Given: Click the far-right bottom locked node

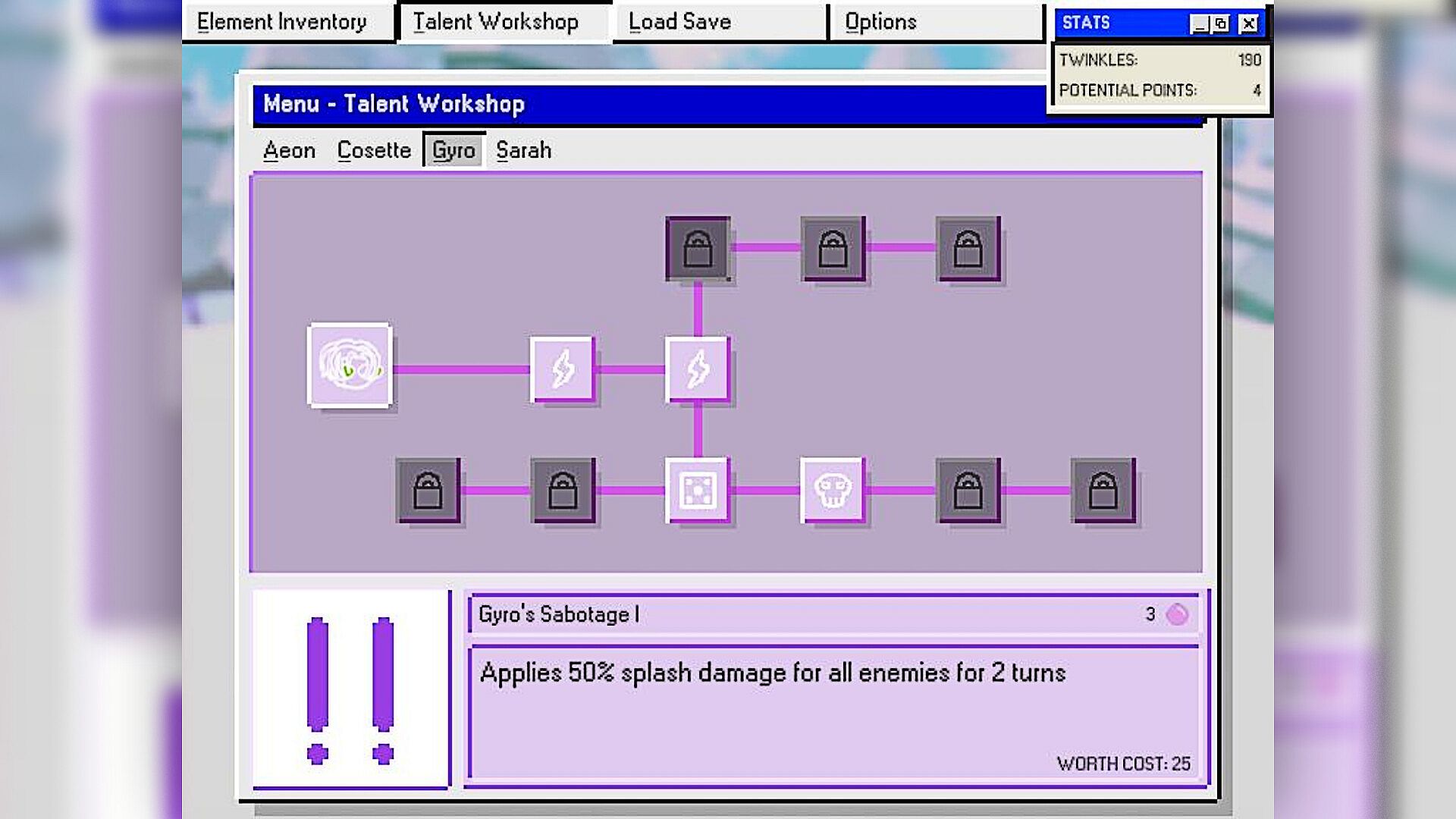Looking at the screenshot, I should (1103, 491).
